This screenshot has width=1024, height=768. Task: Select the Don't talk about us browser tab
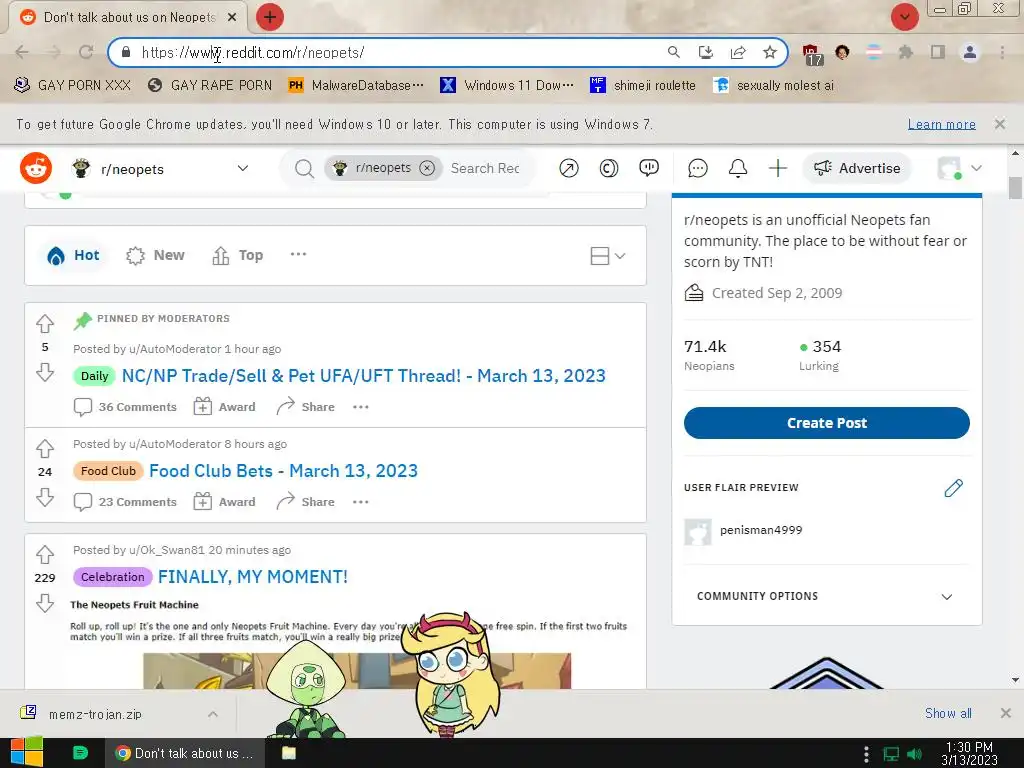128,18
